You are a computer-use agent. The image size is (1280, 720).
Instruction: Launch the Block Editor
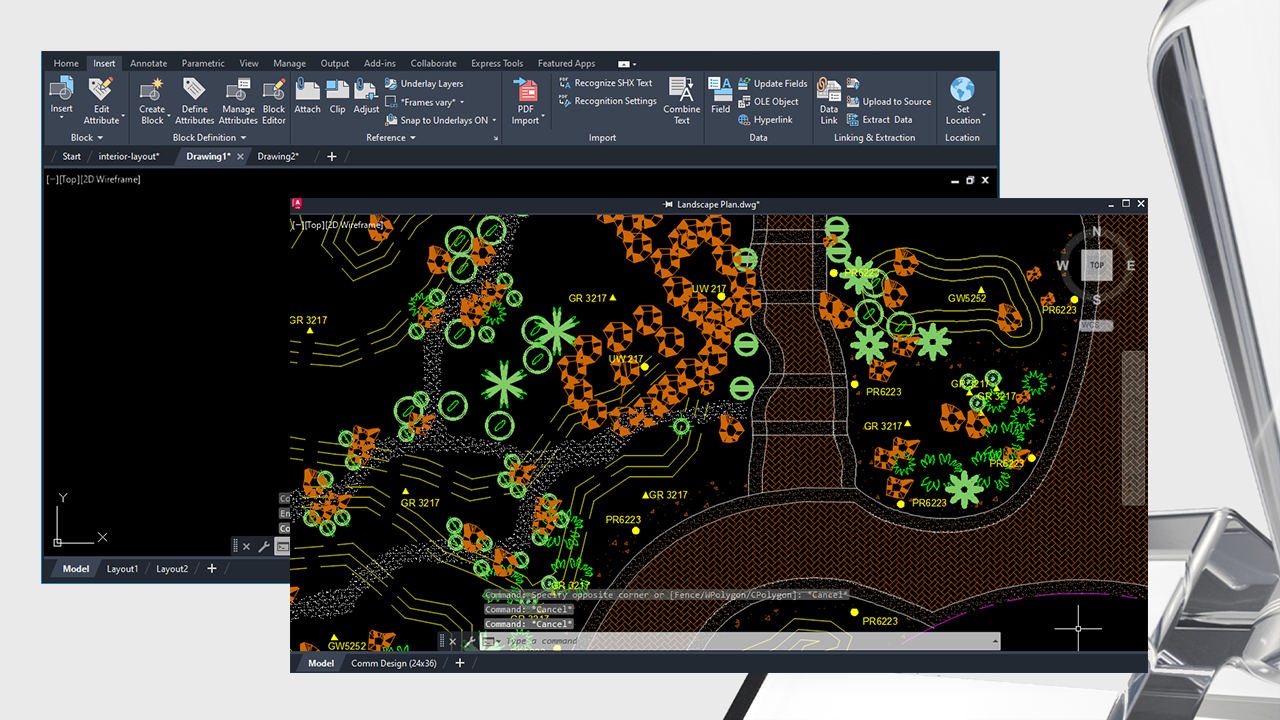[274, 92]
